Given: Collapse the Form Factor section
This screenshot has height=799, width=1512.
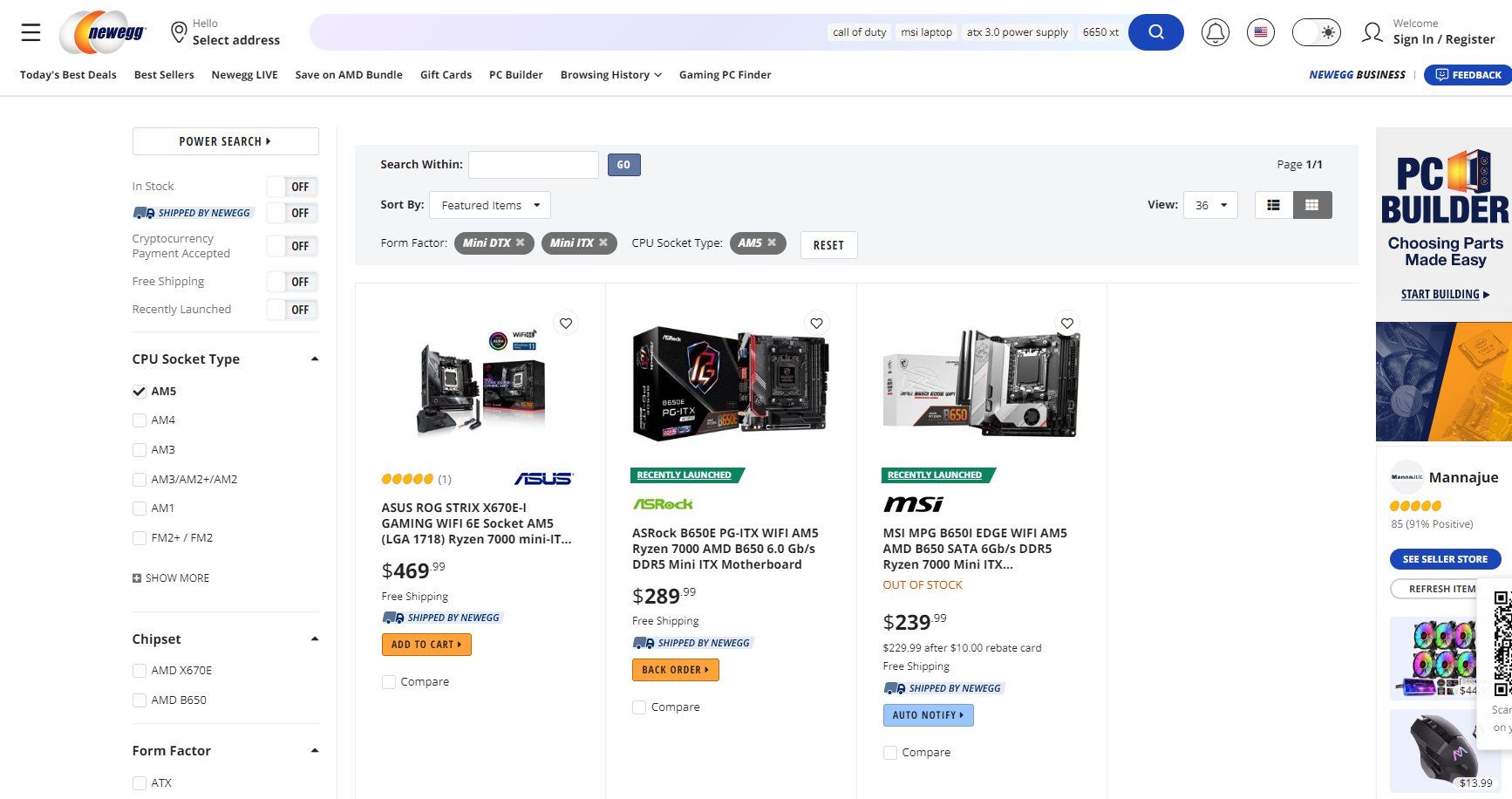Looking at the screenshot, I should pos(315,751).
